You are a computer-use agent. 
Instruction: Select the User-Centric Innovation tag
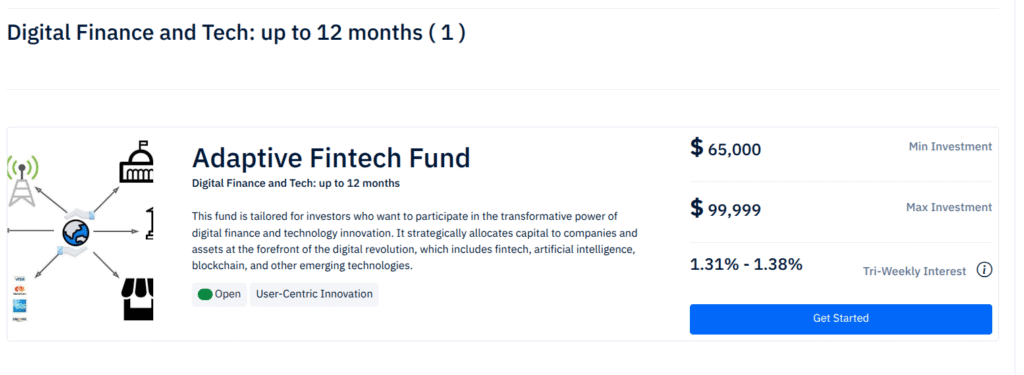pyautogui.click(x=314, y=294)
